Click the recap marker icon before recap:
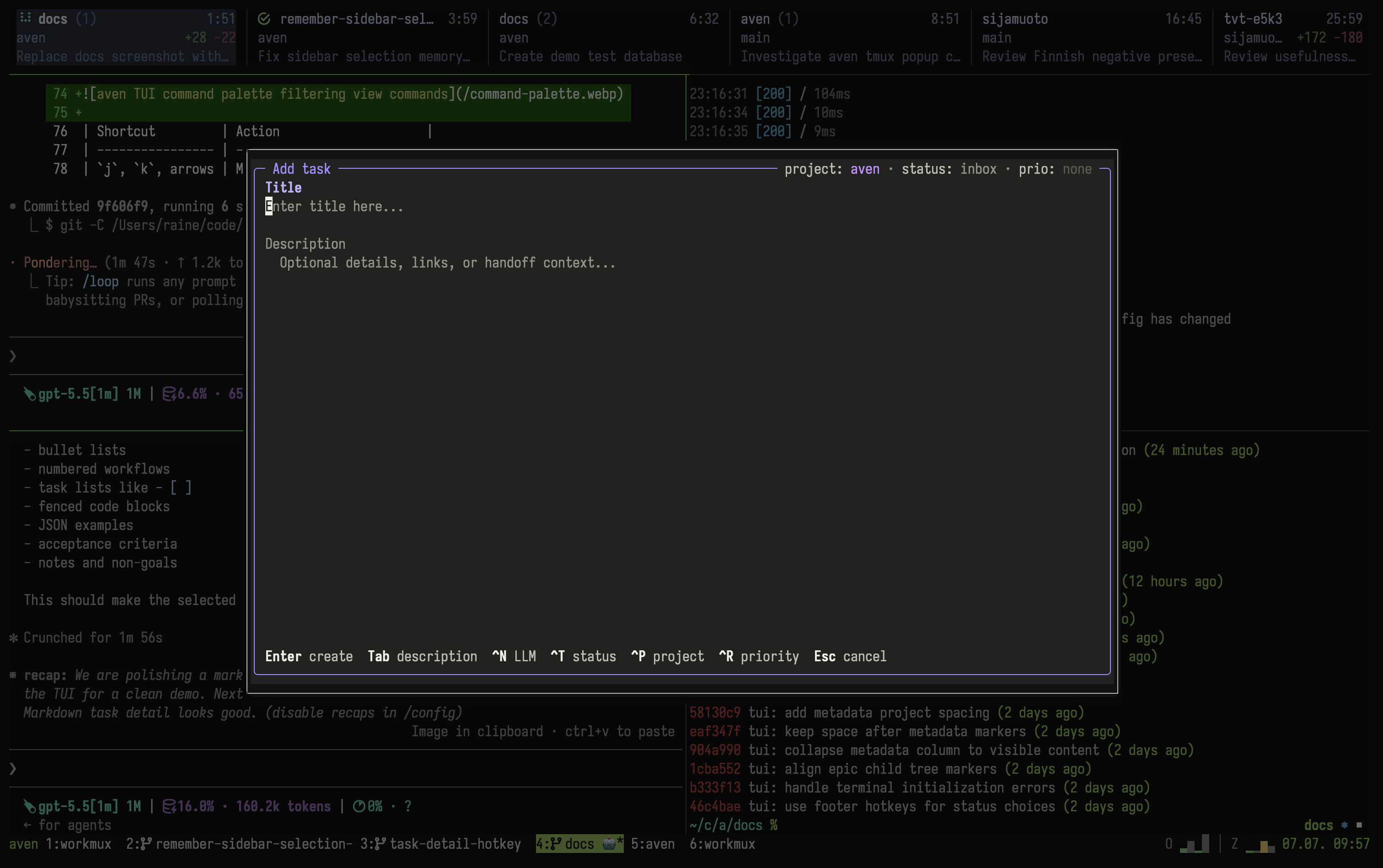 13,675
